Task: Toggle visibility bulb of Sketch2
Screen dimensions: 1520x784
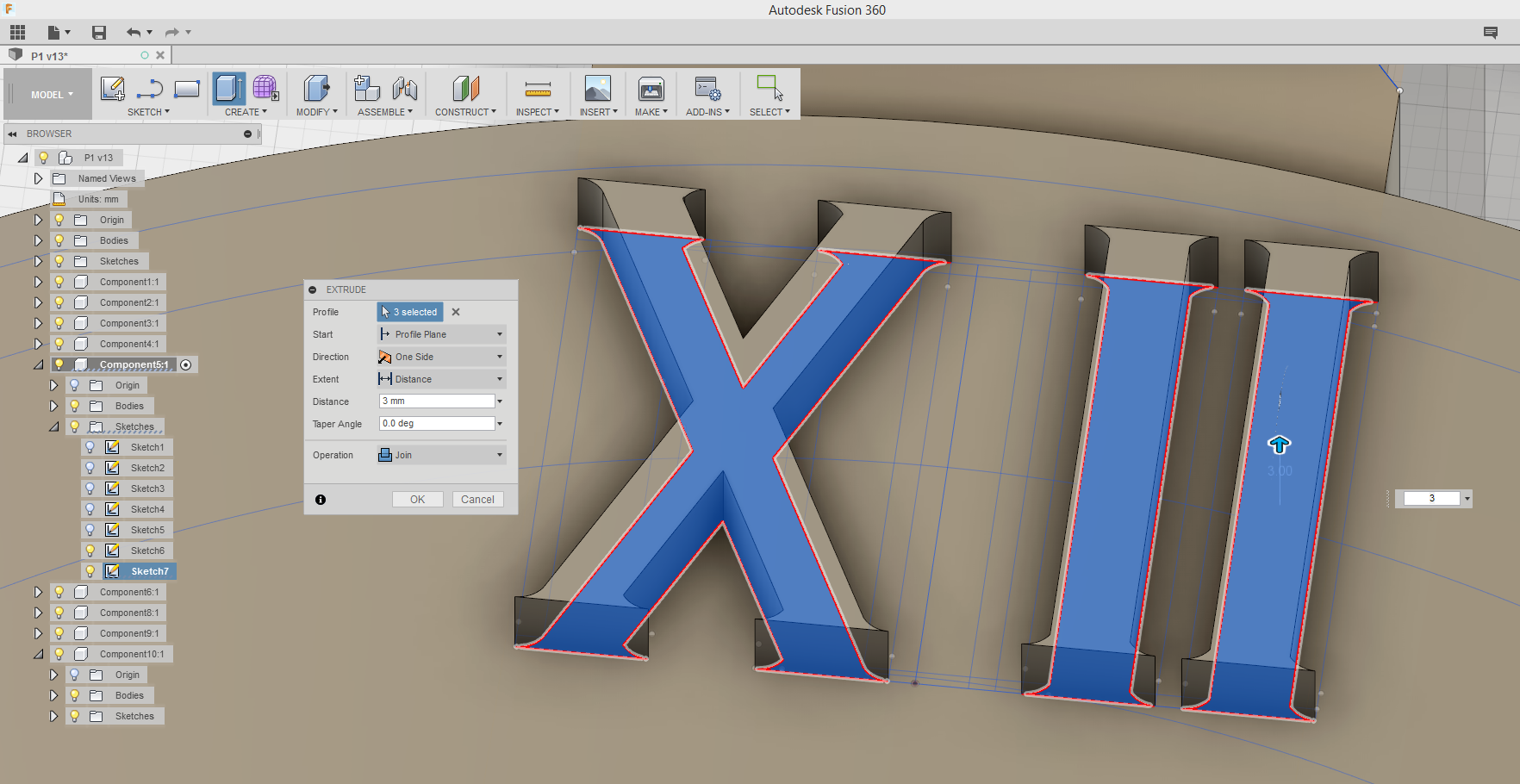Action: pos(90,468)
